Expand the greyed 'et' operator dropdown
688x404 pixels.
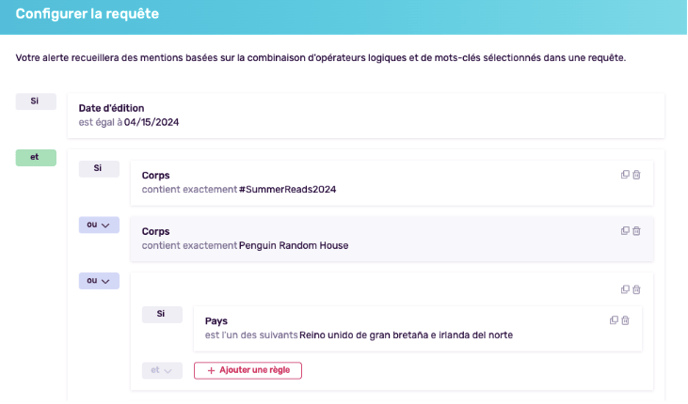[162, 370]
